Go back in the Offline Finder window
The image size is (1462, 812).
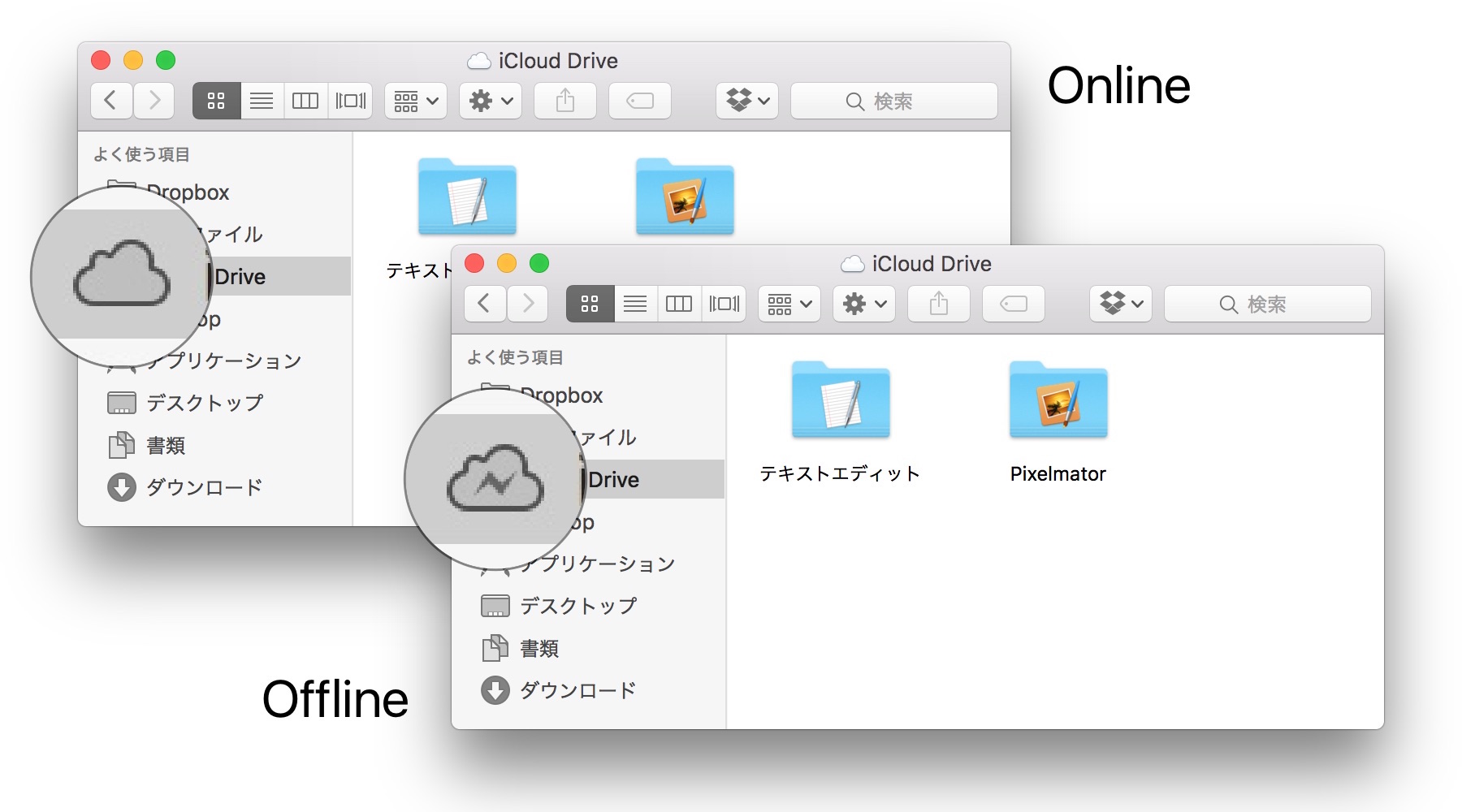(485, 304)
